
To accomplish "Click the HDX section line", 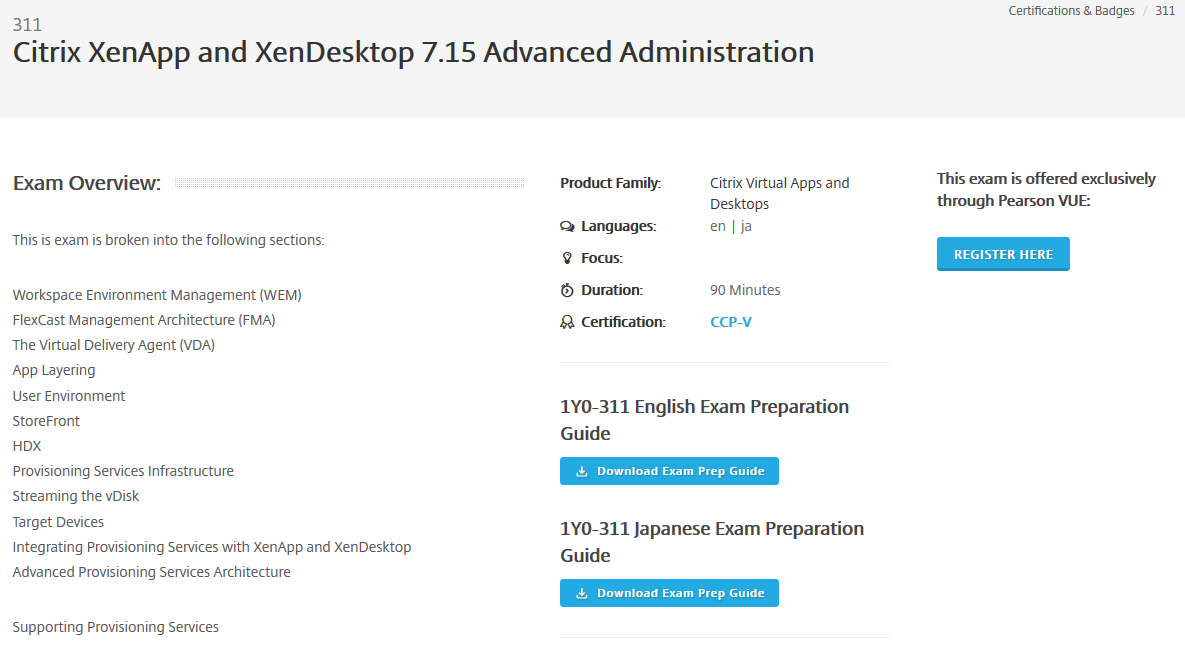I will tap(27, 446).
